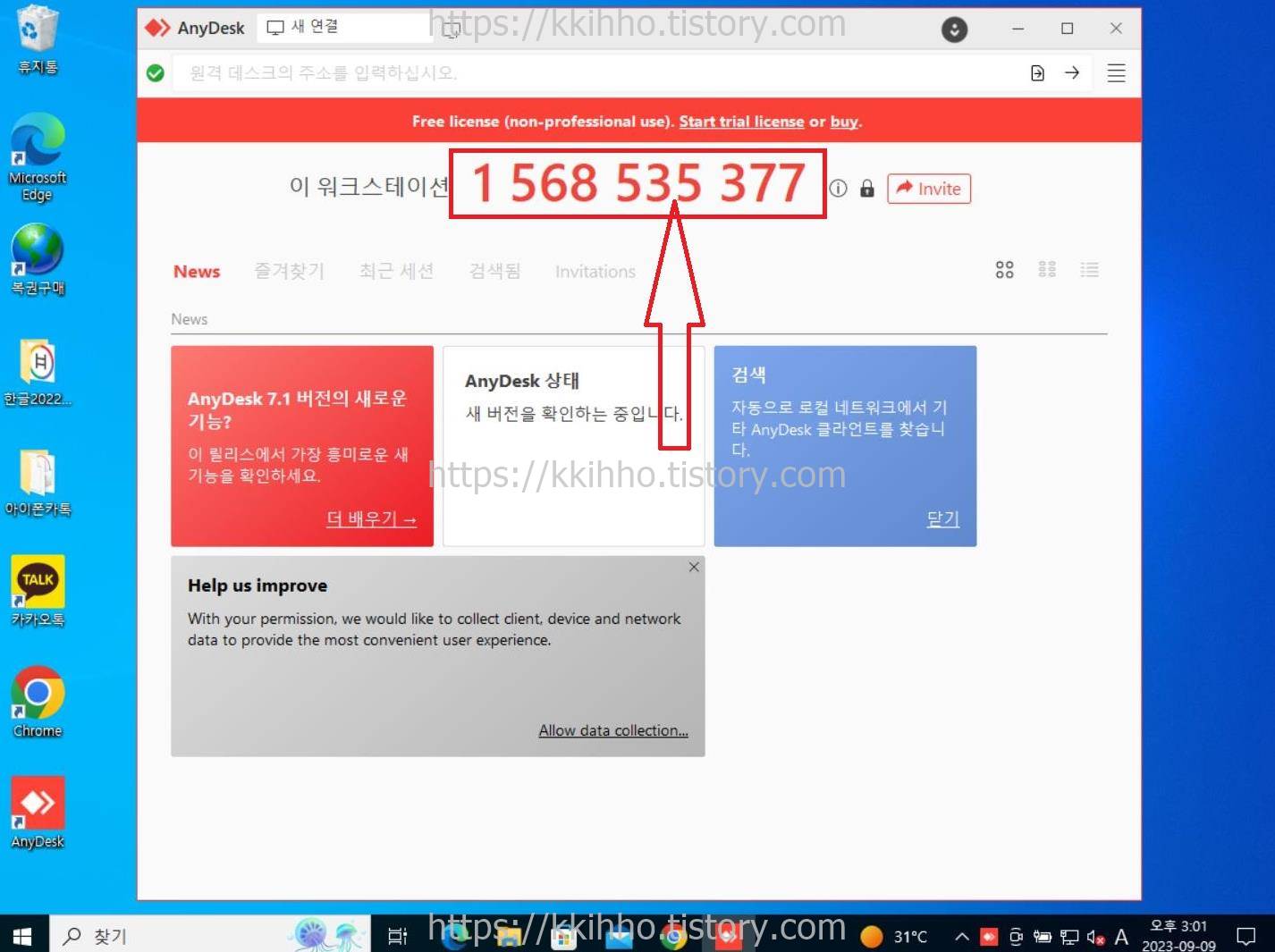The image size is (1275, 952).
Task: Click the 31°C weather widget
Action: click(x=893, y=936)
